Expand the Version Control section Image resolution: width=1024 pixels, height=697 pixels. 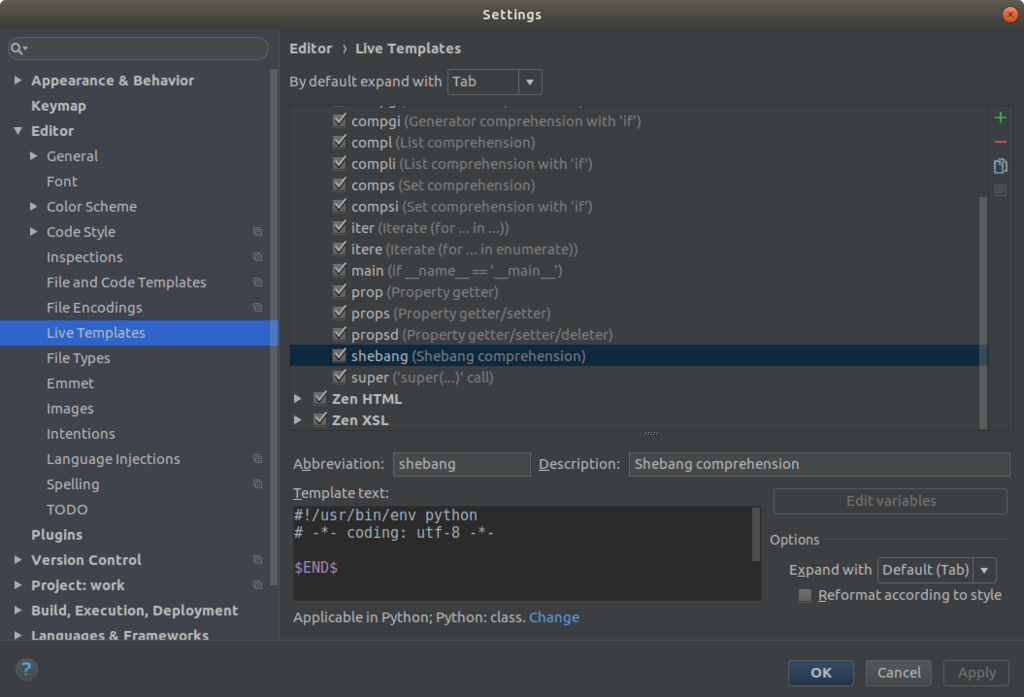point(18,560)
